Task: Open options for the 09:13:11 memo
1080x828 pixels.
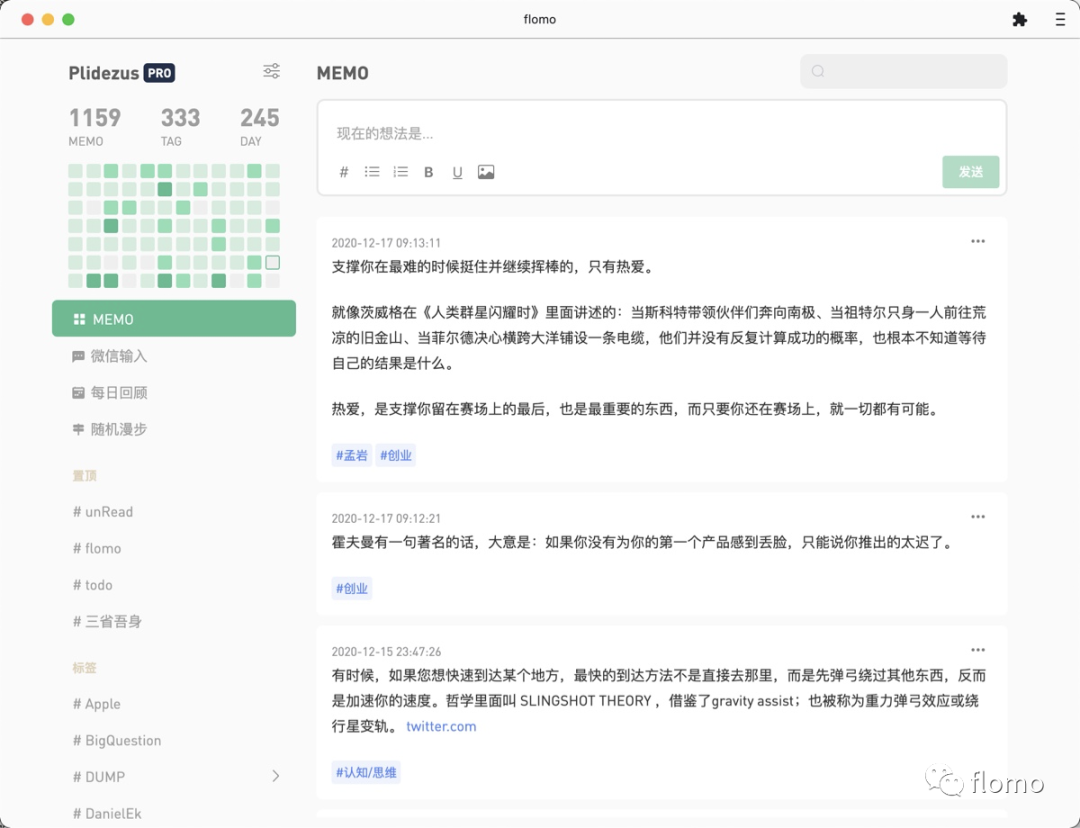Action: [x=978, y=241]
